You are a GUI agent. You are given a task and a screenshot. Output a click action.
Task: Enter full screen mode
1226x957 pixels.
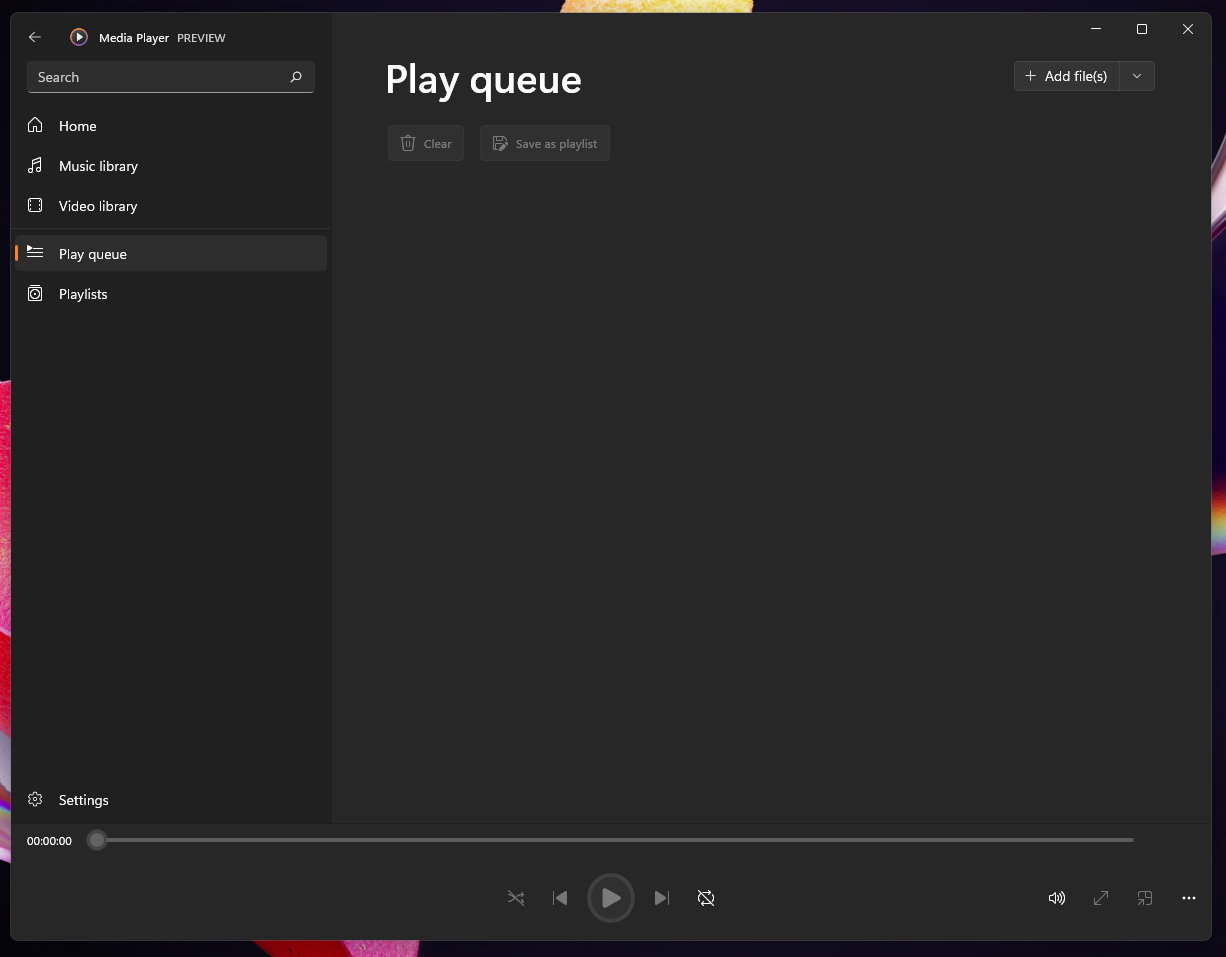1101,898
